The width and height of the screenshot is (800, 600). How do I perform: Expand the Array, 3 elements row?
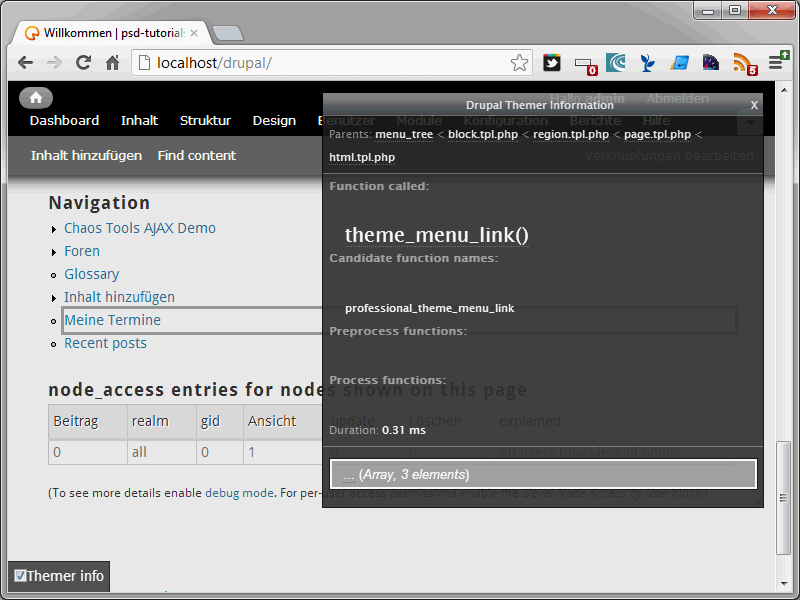click(x=543, y=474)
